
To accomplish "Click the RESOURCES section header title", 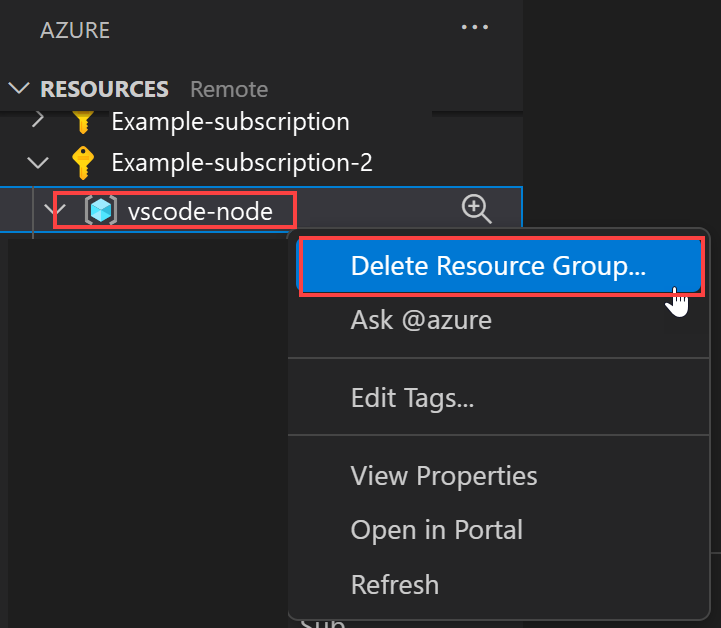I will pyautogui.click(x=104, y=89).
